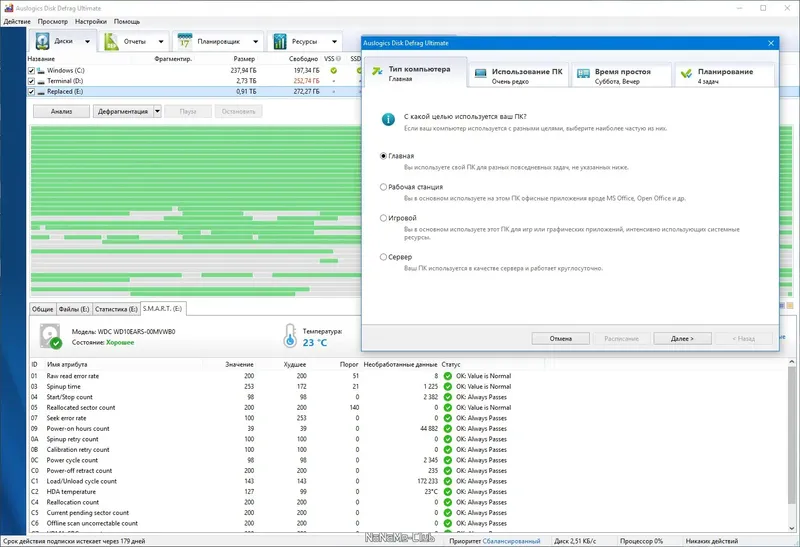Click the Дефрагментация button

(123, 111)
